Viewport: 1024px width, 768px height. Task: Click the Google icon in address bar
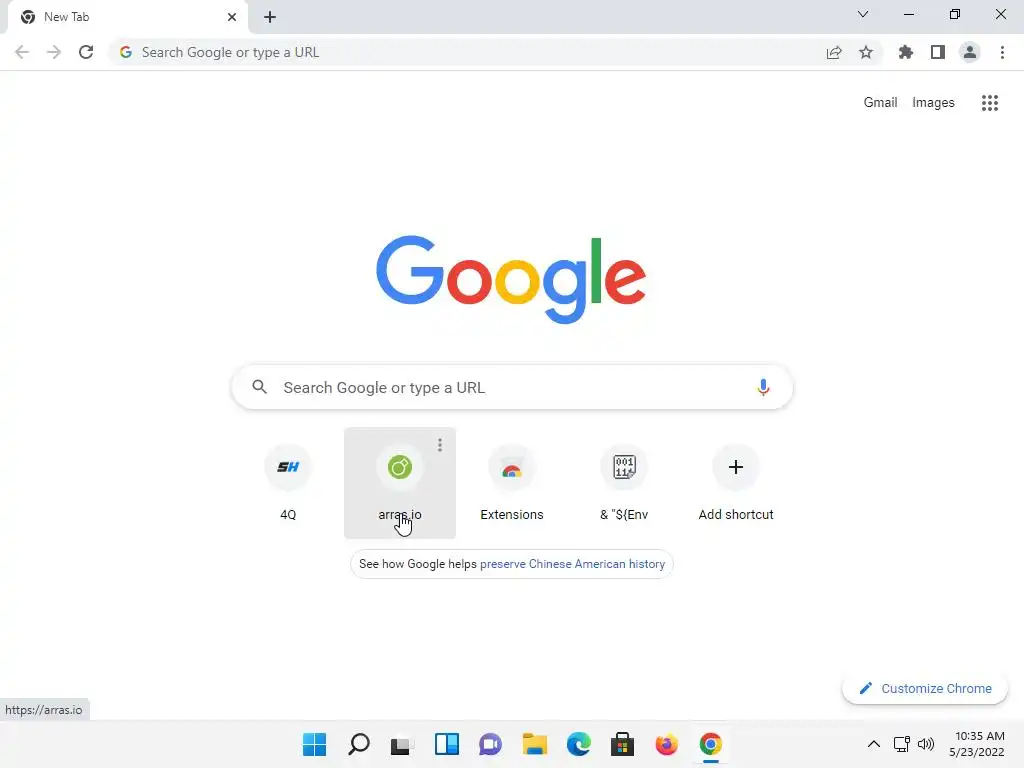click(x=126, y=52)
